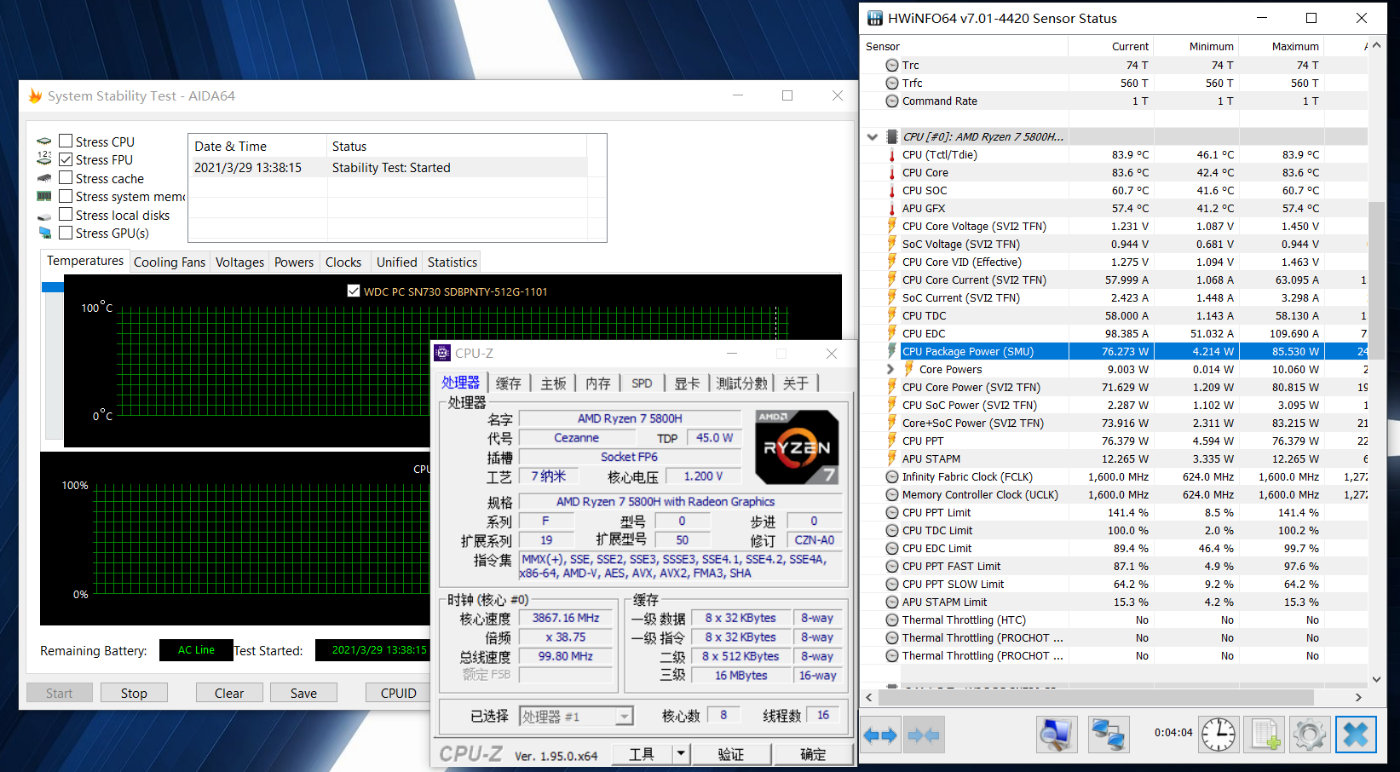
Task: Click the blue X close sensors icon
Action: [x=1355, y=735]
